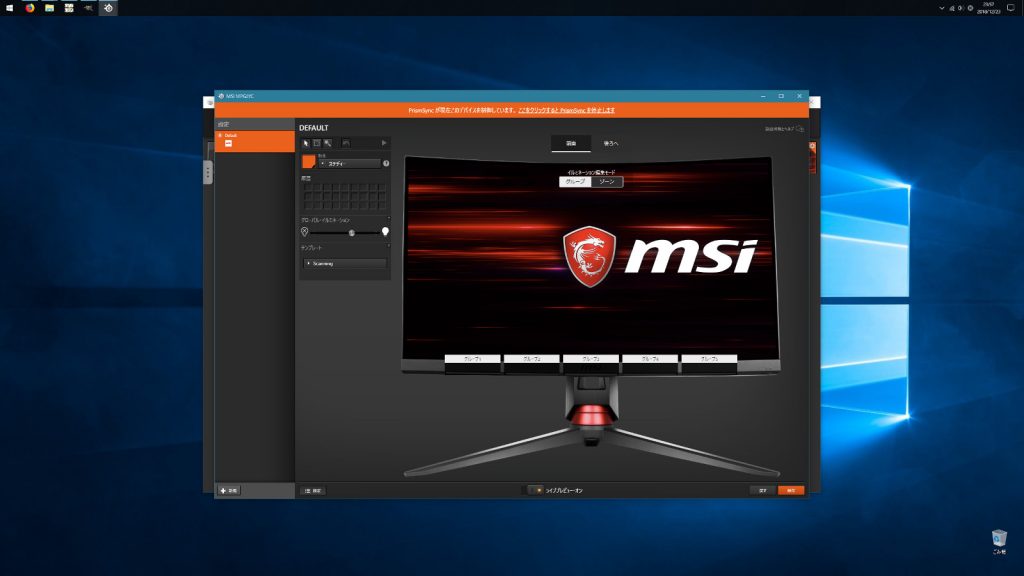This screenshot has height=576, width=1024.
Task: Launch Firefox from the taskbar
Action: (29, 8)
